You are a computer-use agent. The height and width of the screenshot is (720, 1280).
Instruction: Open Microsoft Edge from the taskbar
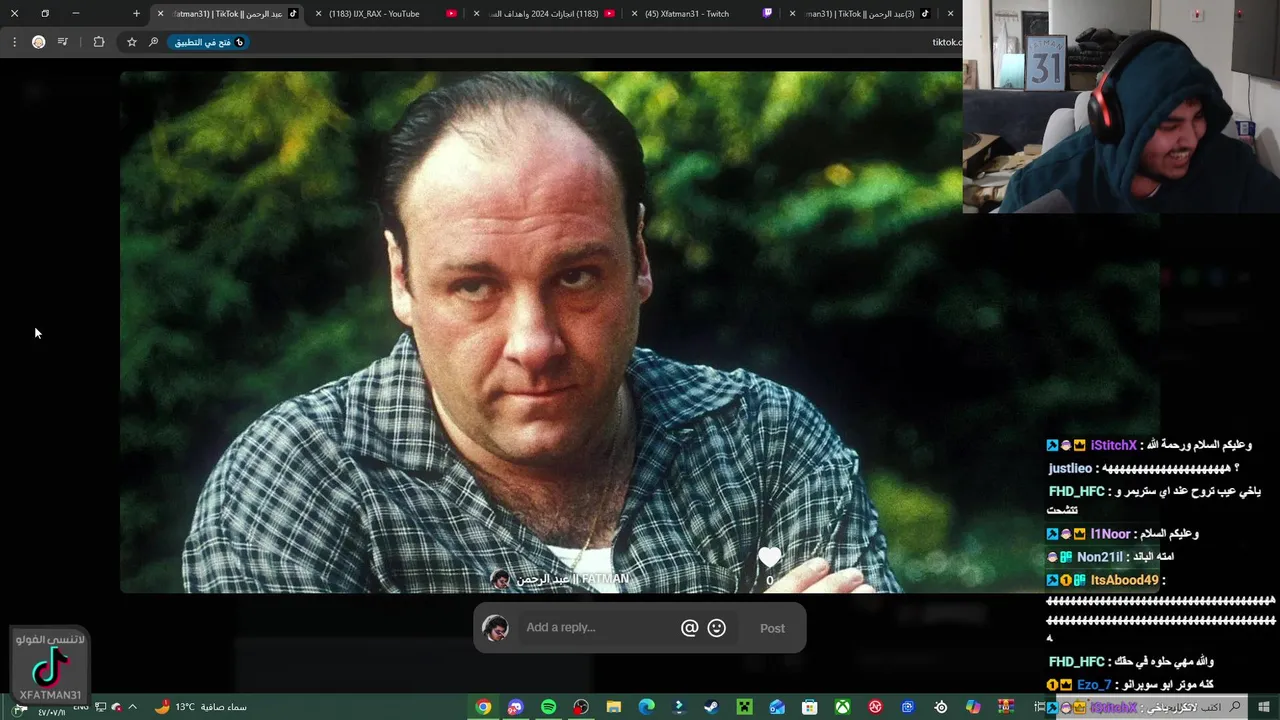647,707
